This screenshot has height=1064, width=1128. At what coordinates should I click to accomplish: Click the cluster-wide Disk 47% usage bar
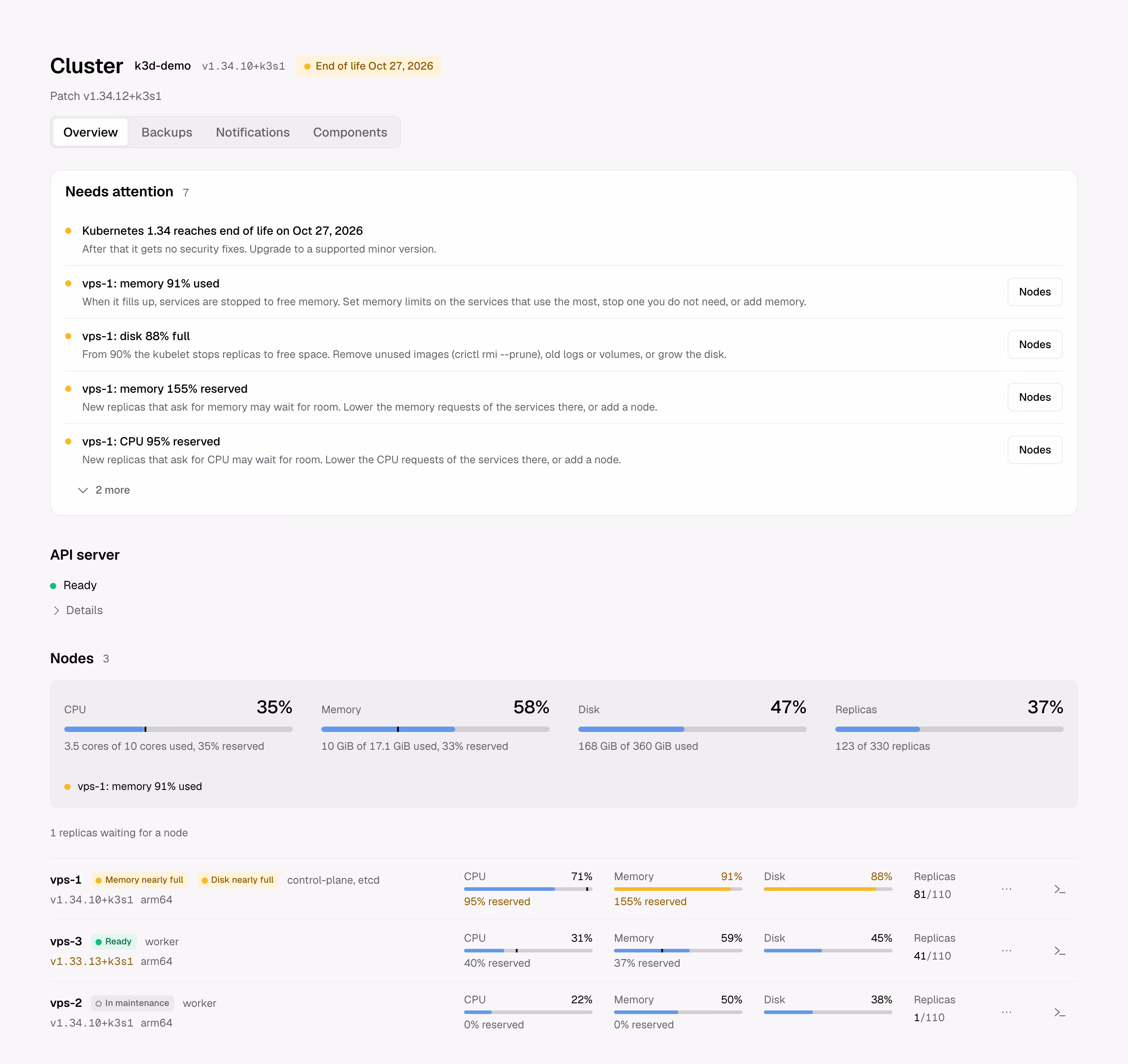(692, 729)
